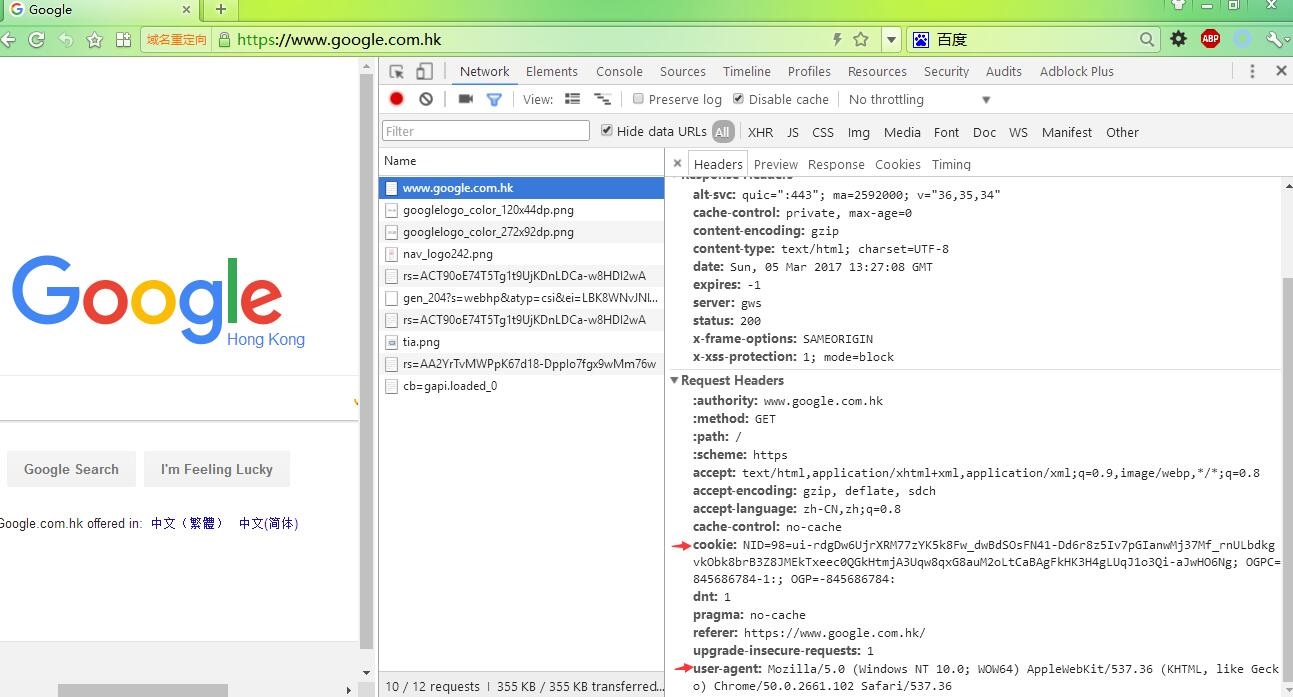Open the Timeline tab

747,71
